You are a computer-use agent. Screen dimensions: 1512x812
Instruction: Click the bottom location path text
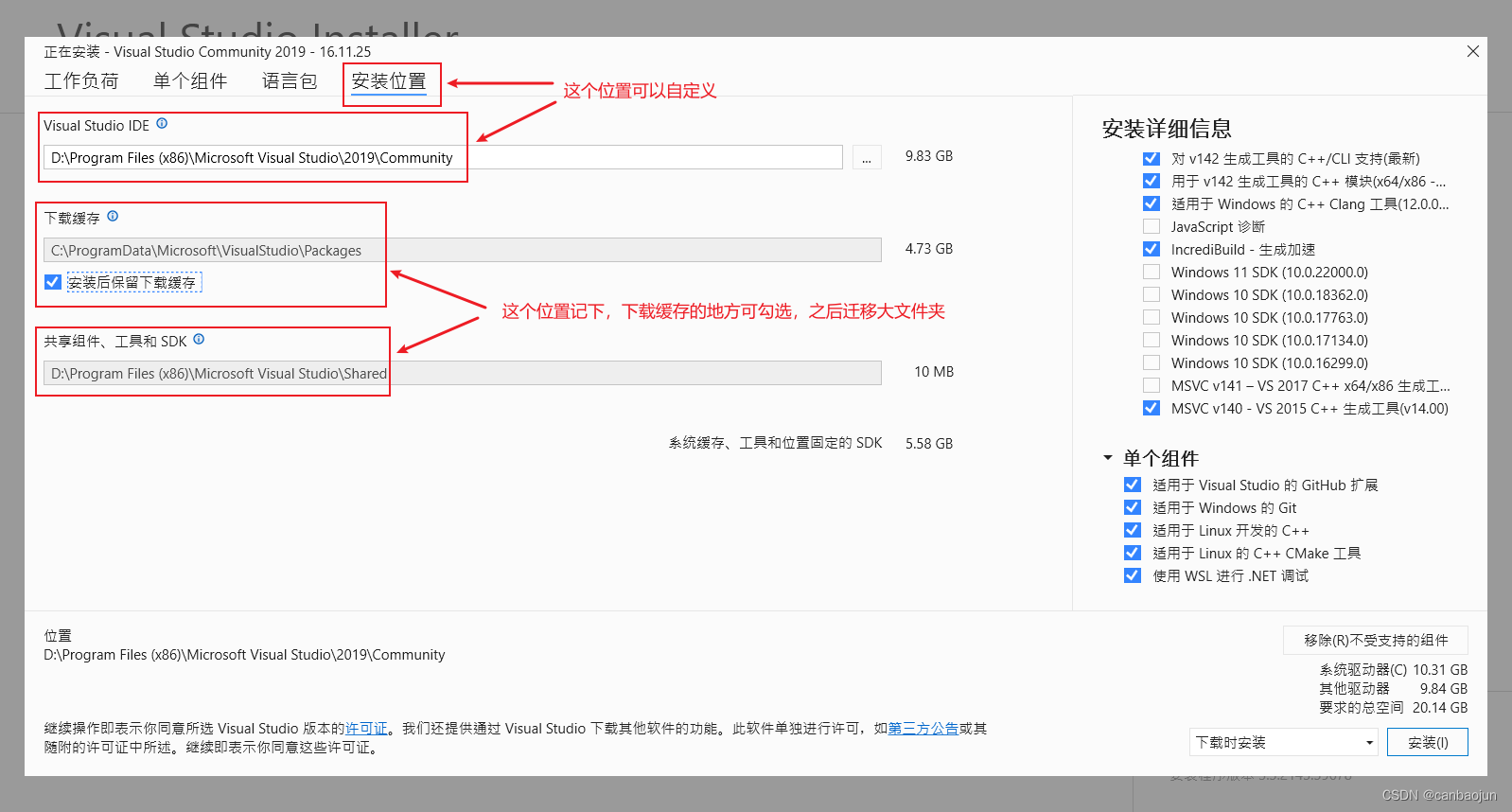[244, 654]
